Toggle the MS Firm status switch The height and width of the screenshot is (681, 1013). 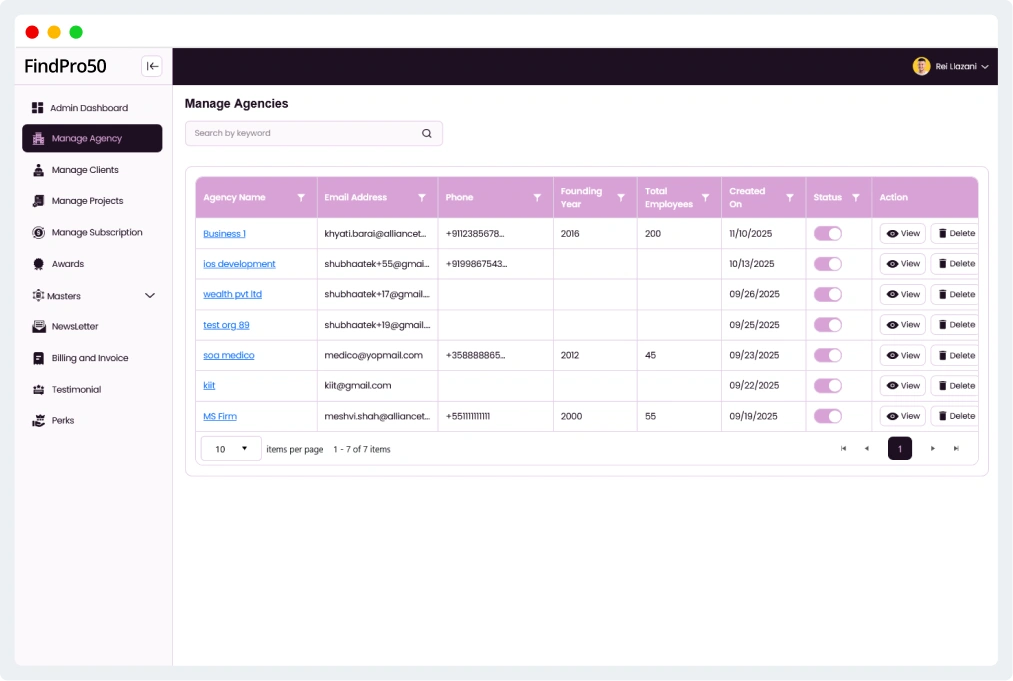828,416
